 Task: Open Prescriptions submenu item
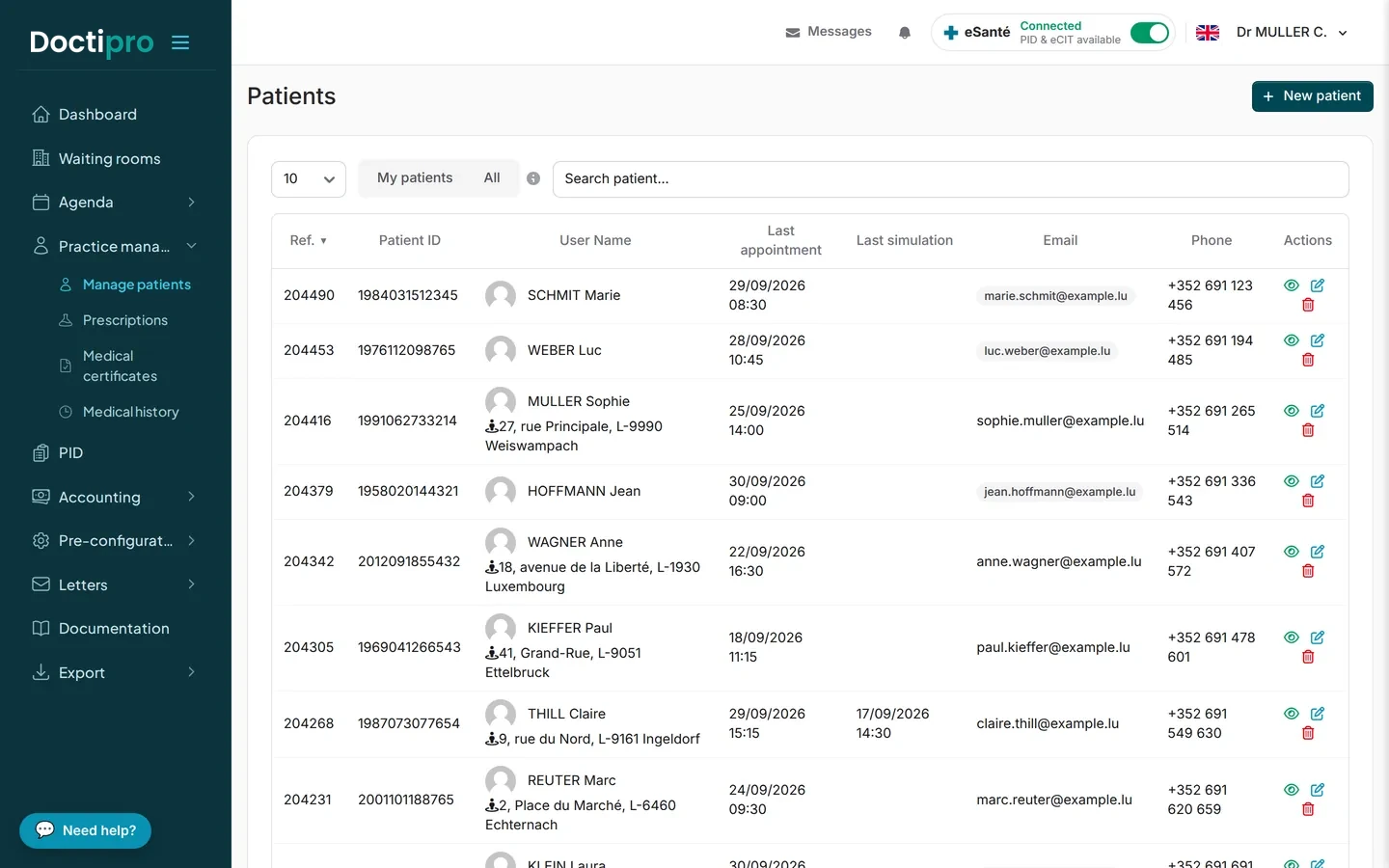[125, 320]
